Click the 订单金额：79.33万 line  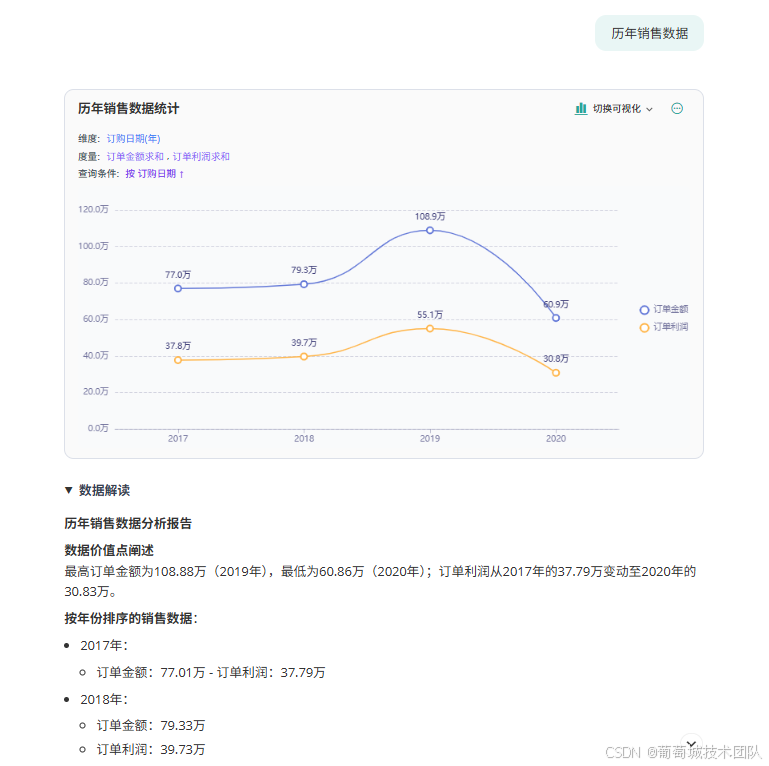pos(151,725)
